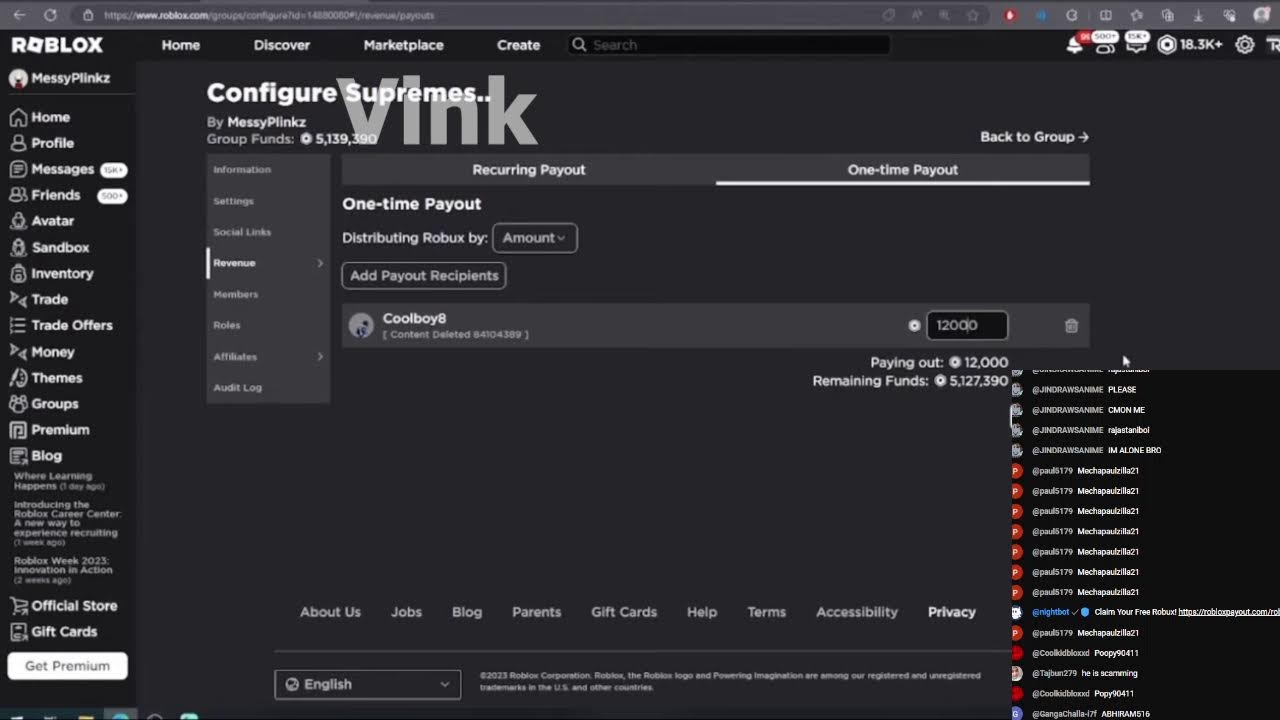Click the Roblox logo
1280x720 pixels.
57,45
